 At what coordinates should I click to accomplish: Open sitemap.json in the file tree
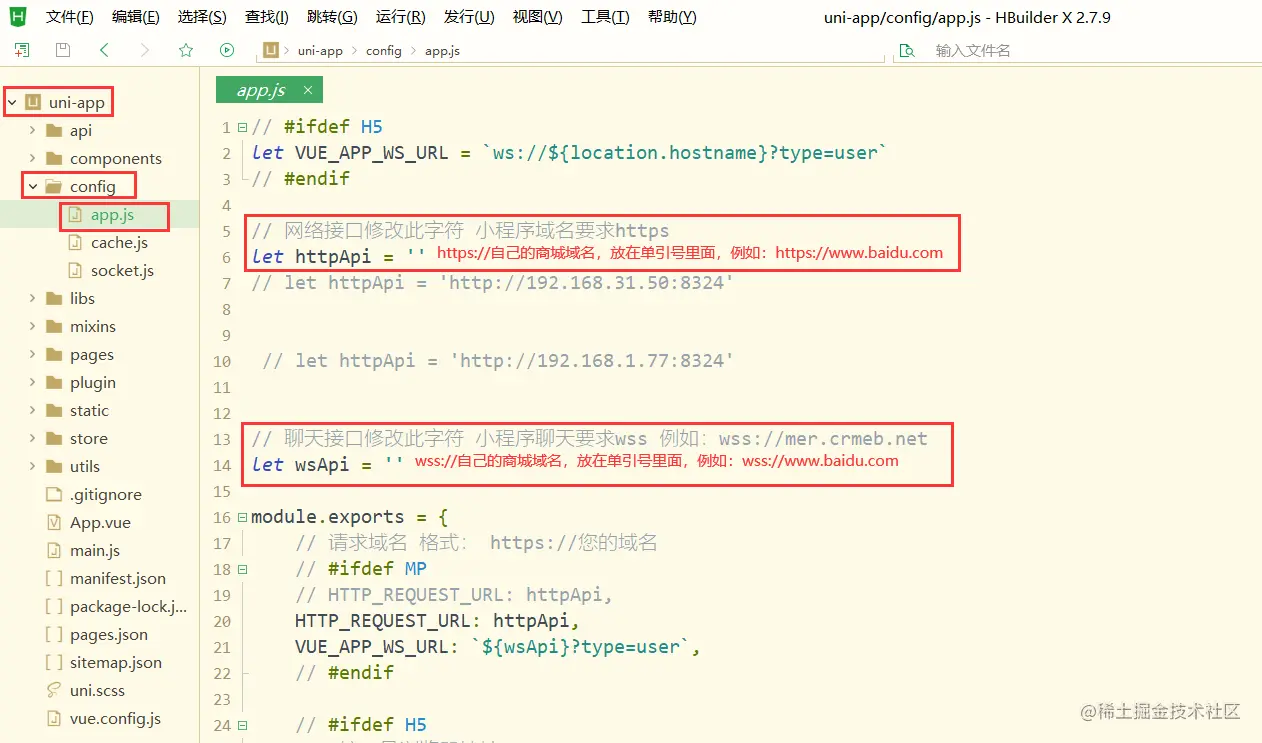coord(116,662)
